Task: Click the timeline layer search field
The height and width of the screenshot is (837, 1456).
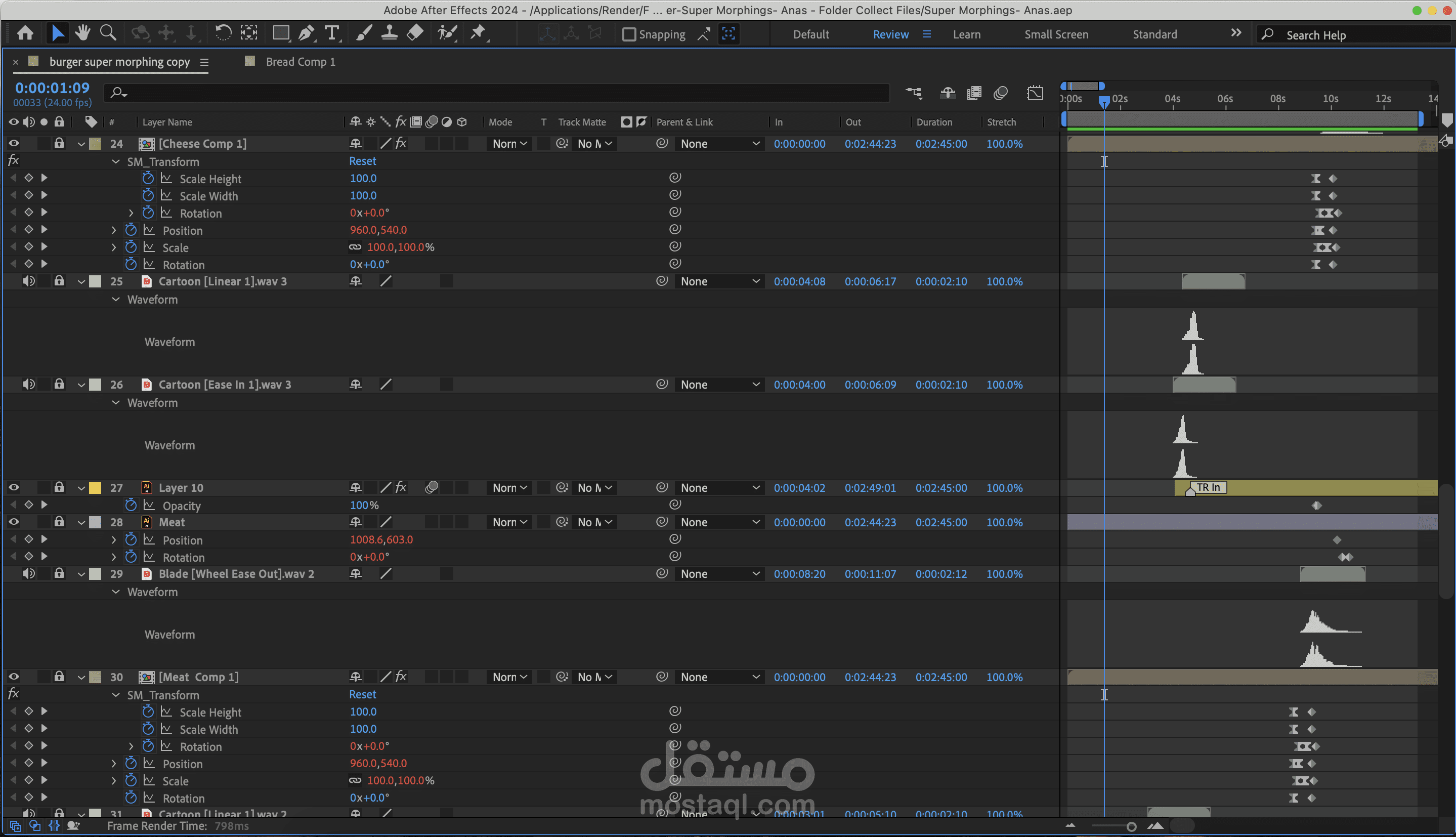Action: coord(500,92)
